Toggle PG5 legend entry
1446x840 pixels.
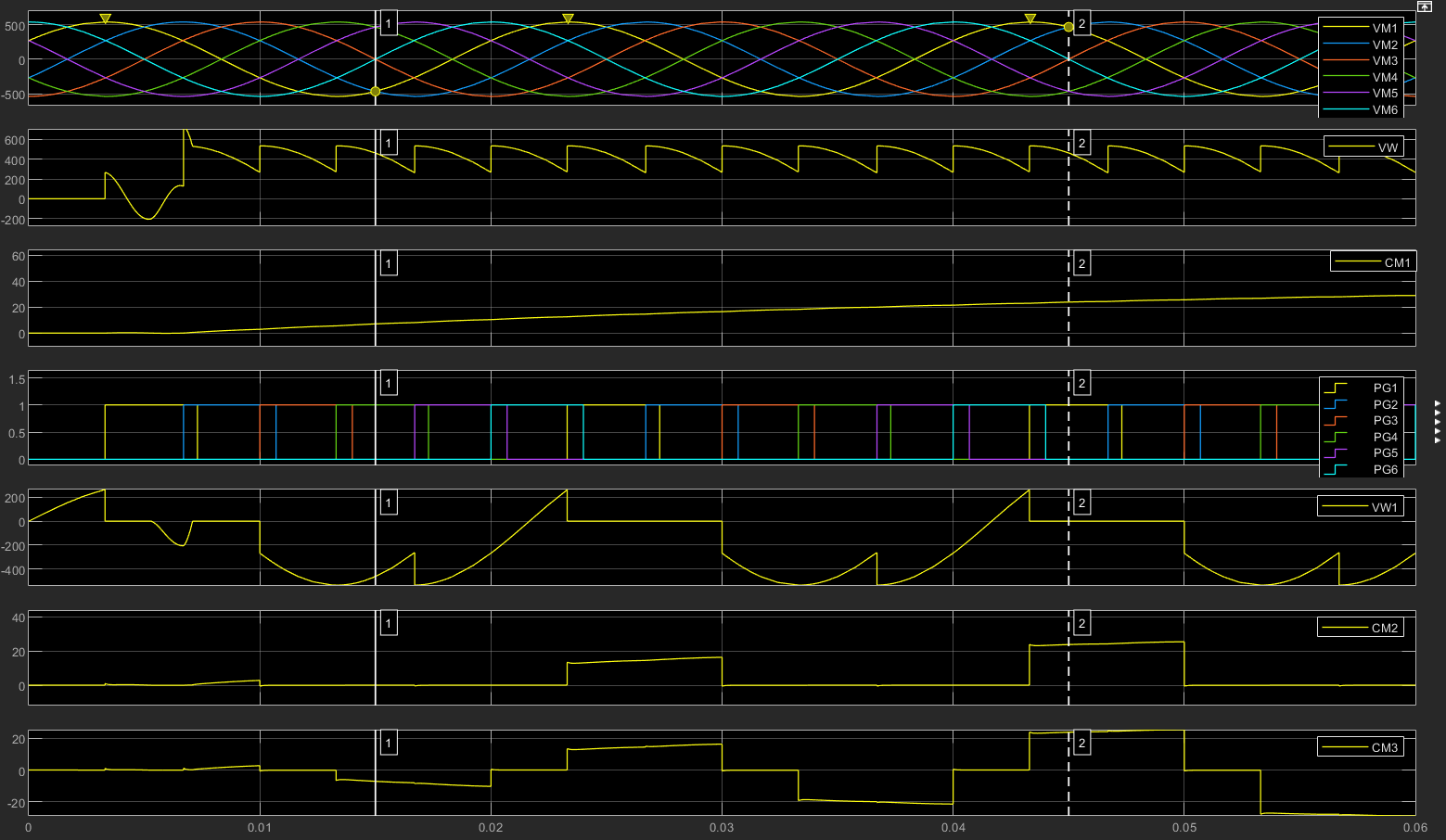[x=1362, y=453]
